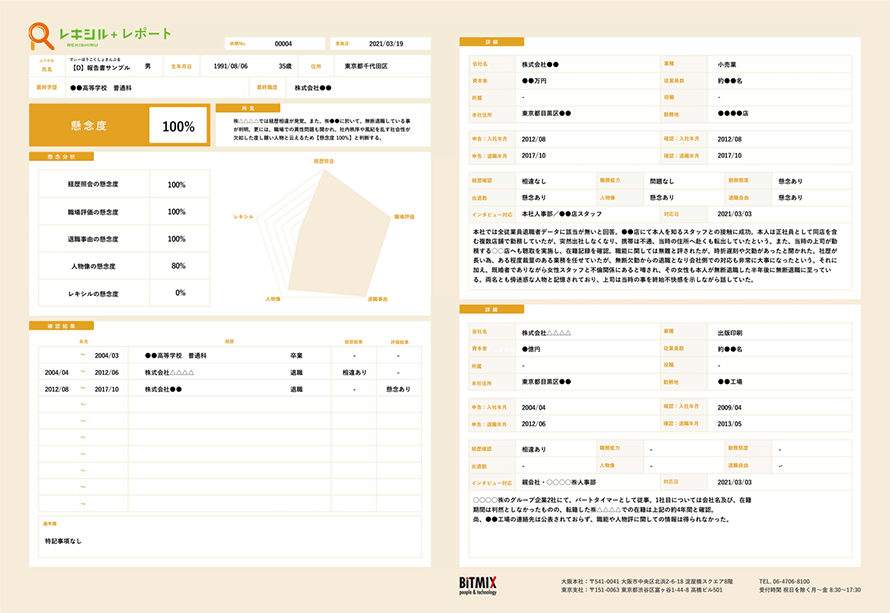Click the 人物像の懸念度 row showing 80%
Viewport: 890px width, 613px height.
[x=123, y=266]
